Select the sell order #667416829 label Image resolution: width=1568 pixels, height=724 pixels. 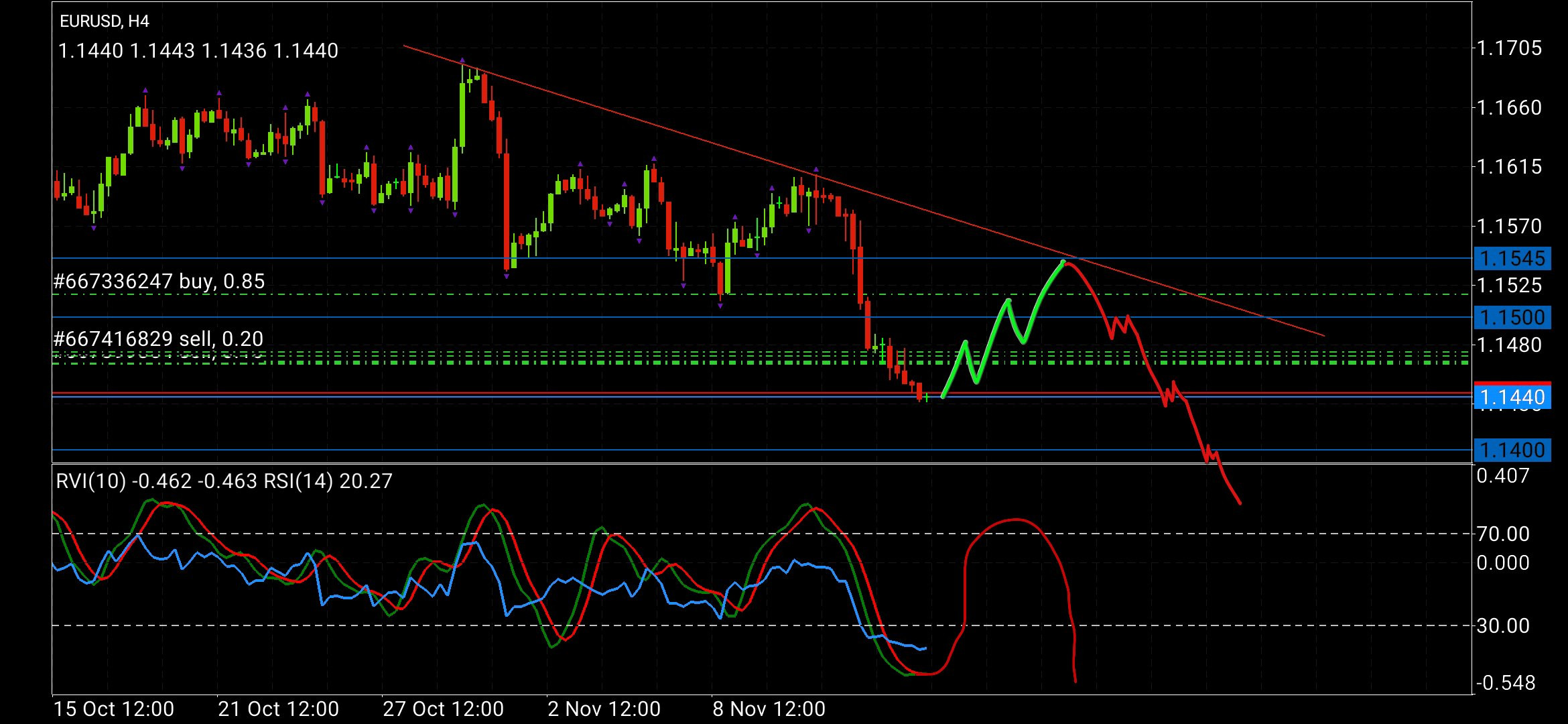coord(158,339)
